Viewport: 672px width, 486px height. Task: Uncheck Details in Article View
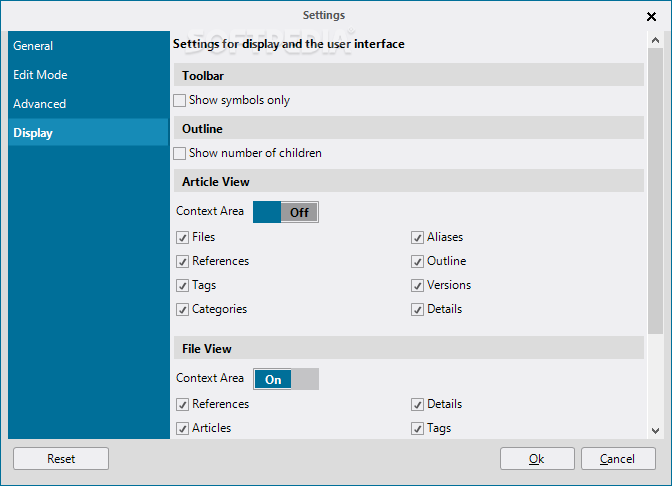417,309
